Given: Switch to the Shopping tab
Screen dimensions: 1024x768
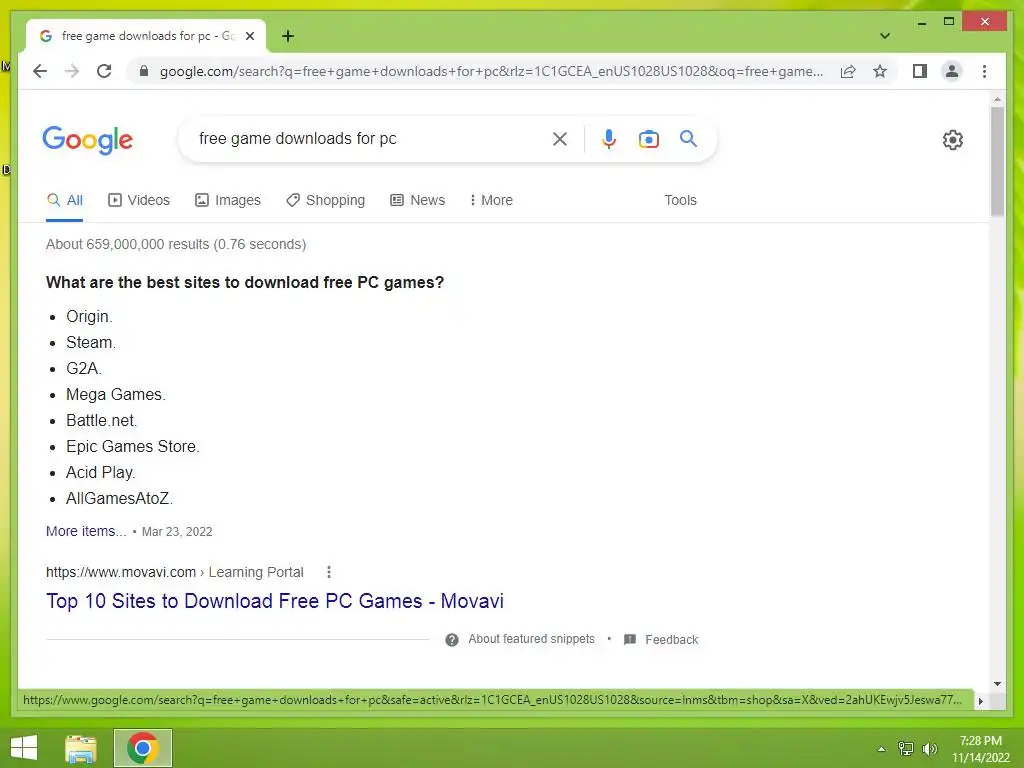Looking at the screenshot, I should [x=325, y=200].
